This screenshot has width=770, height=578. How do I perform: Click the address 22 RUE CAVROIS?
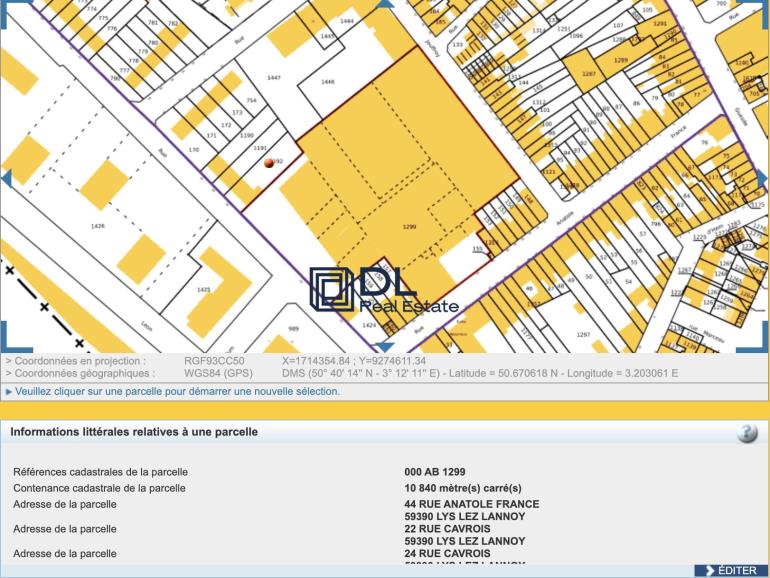447,529
